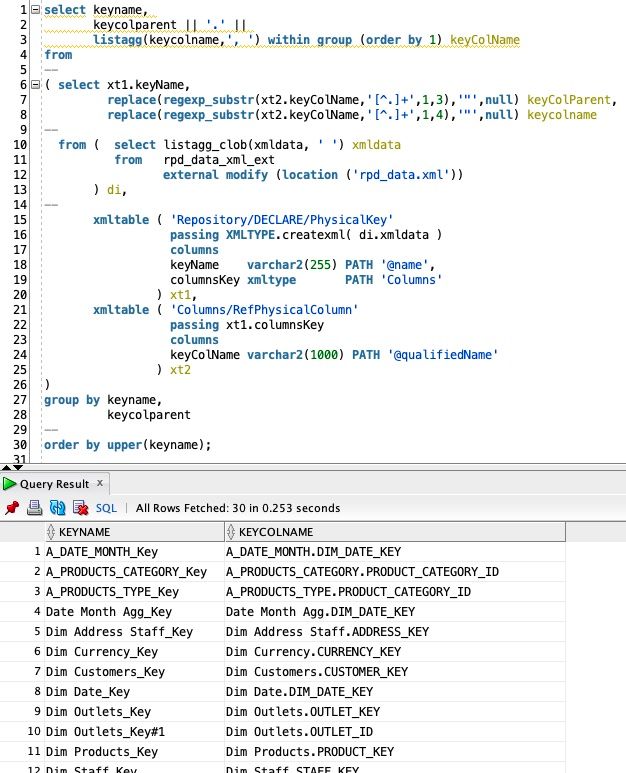This screenshot has height=773, width=626.
Task: Select cell Dim Outlets.OUTLET_ID
Action: coord(395,732)
